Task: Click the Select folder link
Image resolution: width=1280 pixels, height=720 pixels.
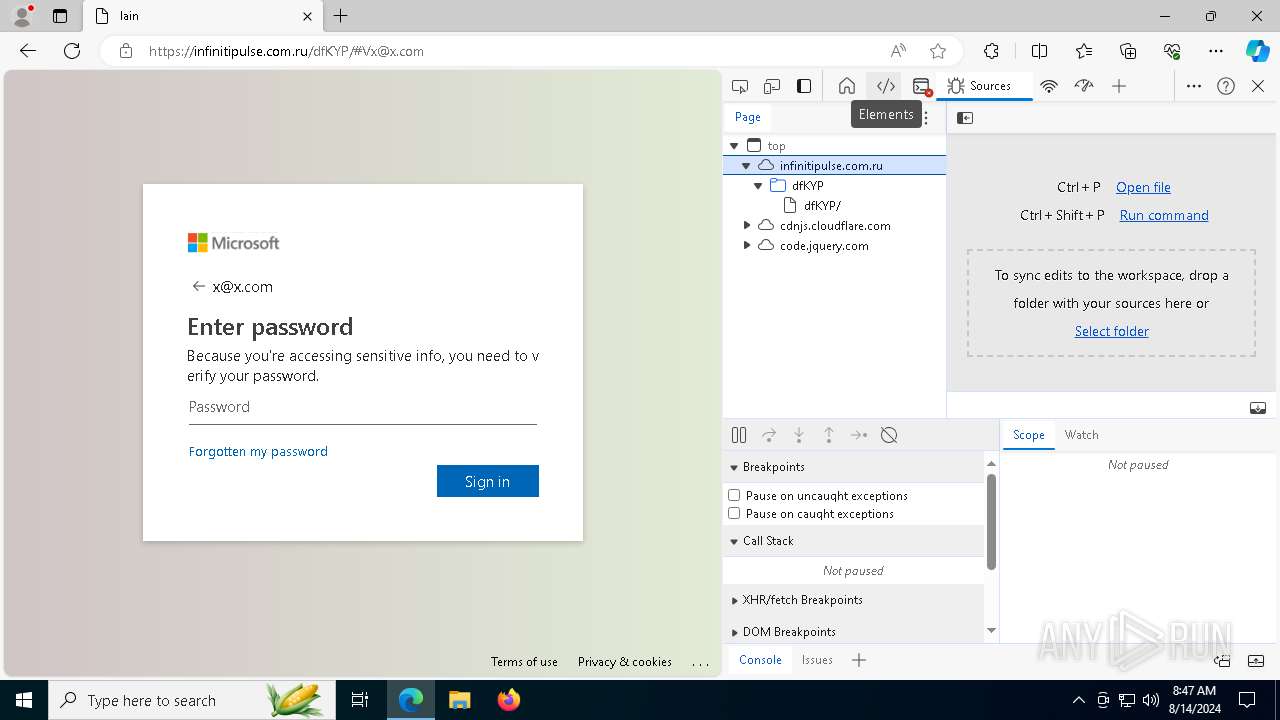Action: 1112,331
